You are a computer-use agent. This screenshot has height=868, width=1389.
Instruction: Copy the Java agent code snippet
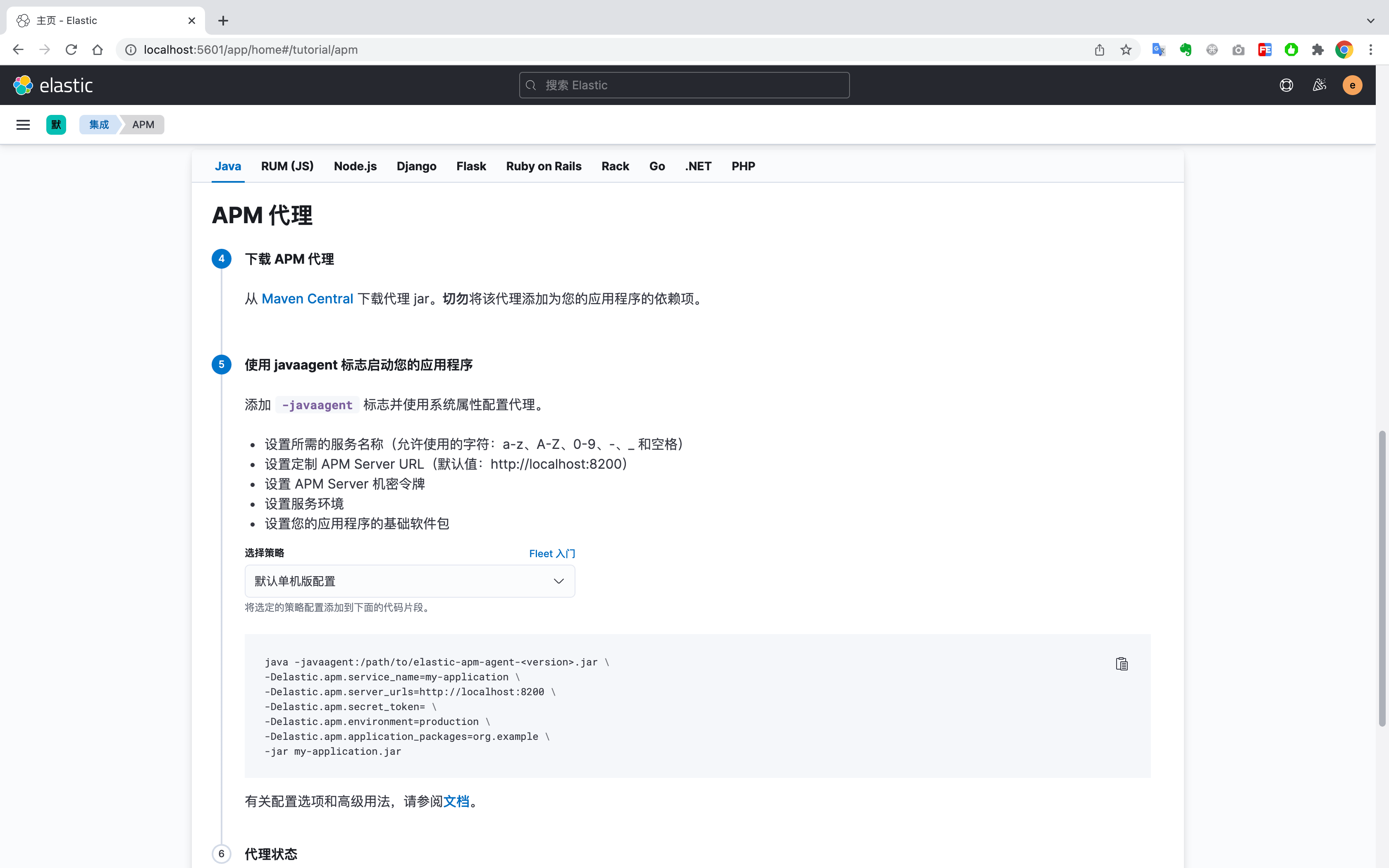1122,664
